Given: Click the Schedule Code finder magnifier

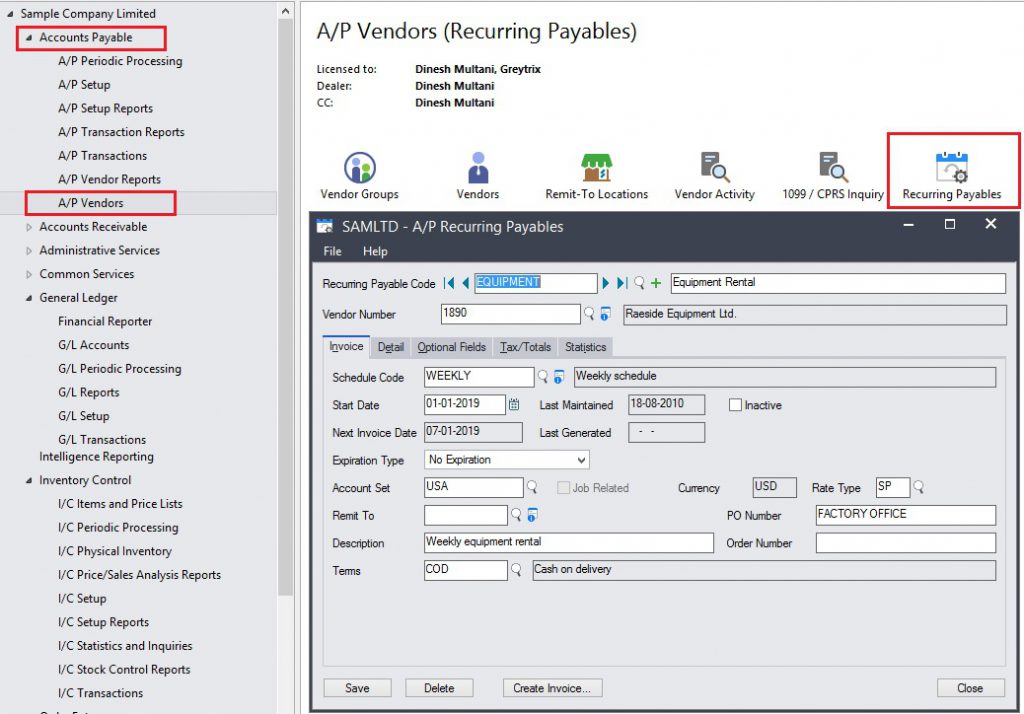Looking at the screenshot, I should click(543, 376).
